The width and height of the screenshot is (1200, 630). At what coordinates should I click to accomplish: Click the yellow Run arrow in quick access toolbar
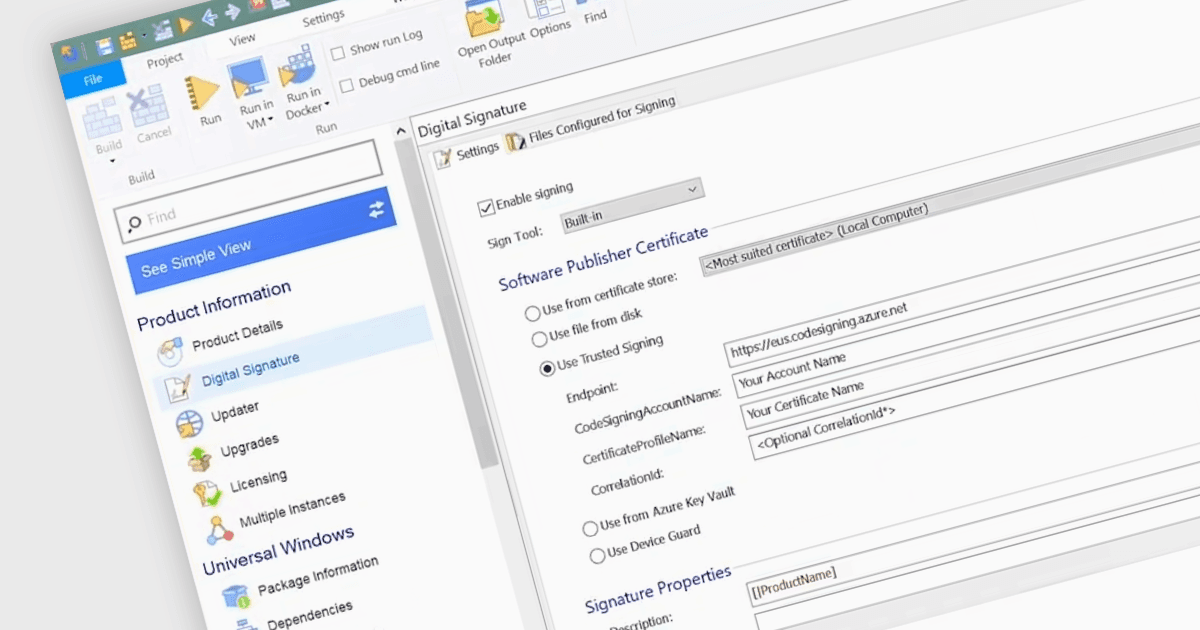[185, 27]
